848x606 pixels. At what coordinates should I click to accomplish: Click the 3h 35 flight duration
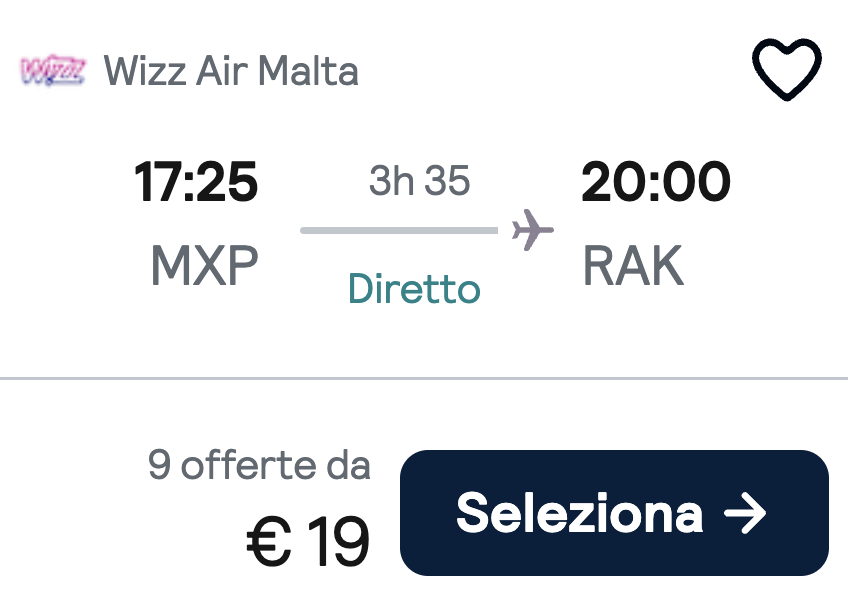point(419,181)
